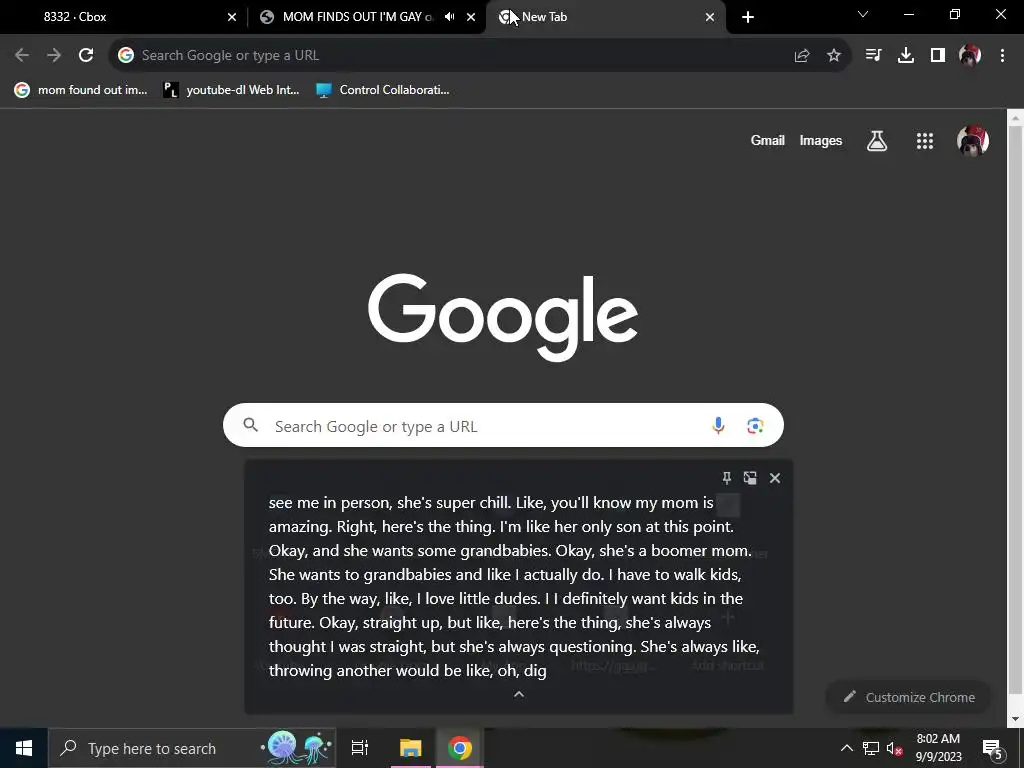Open the network icon in system tray
The width and height of the screenshot is (1024, 768).
pos(871,748)
